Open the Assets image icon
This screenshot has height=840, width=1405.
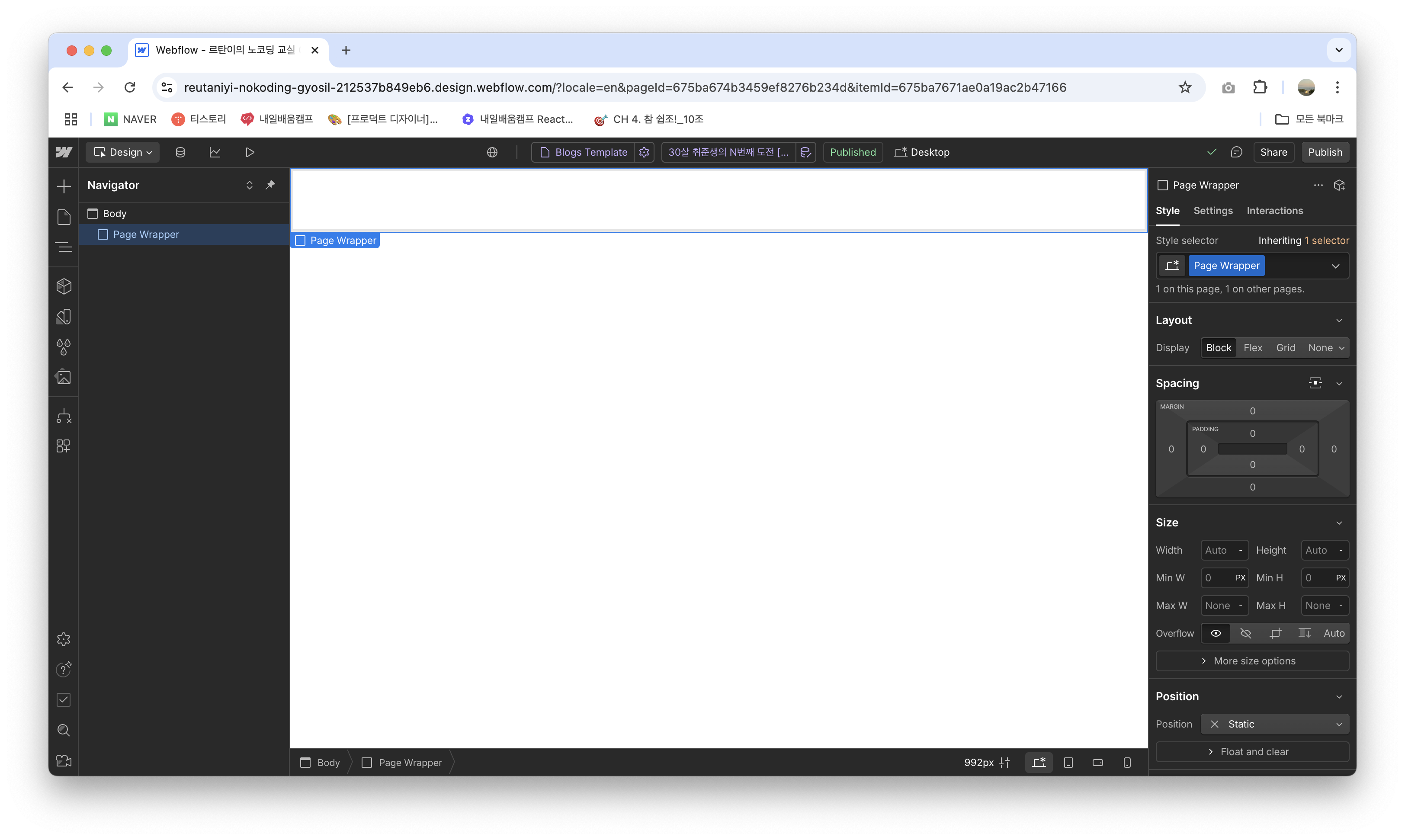(x=64, y=377)
